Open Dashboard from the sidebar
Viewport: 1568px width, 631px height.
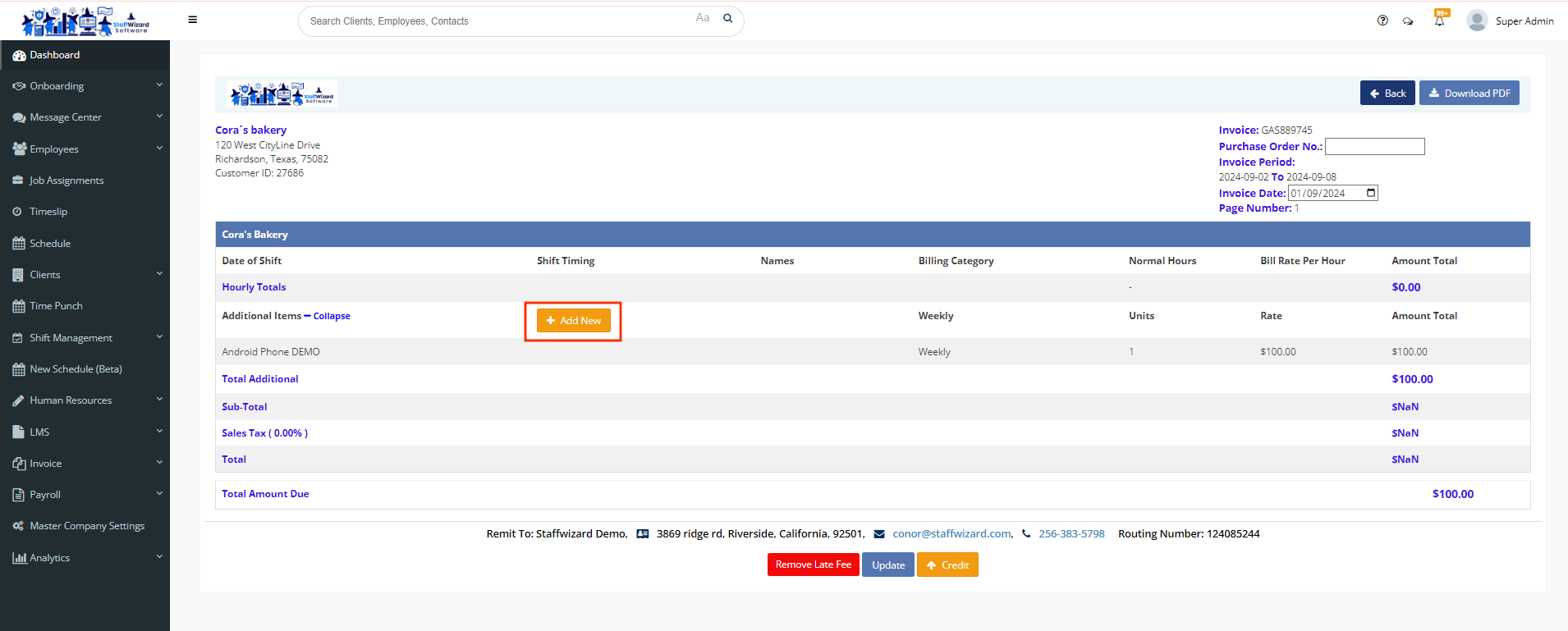point(85,55)
